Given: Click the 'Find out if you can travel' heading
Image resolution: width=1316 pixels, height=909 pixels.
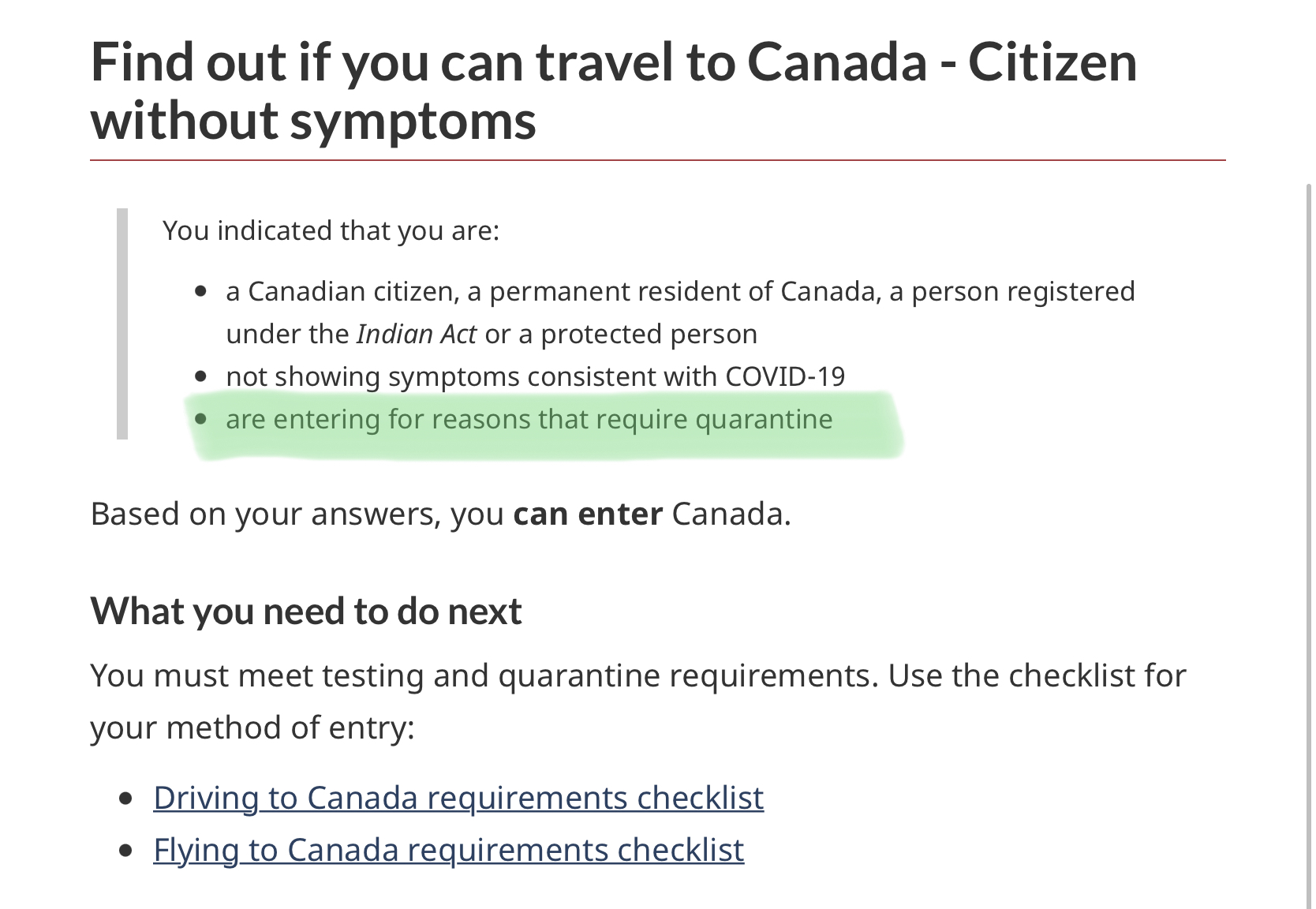Looking at the screenshot, I should click(x=614, y=91).
